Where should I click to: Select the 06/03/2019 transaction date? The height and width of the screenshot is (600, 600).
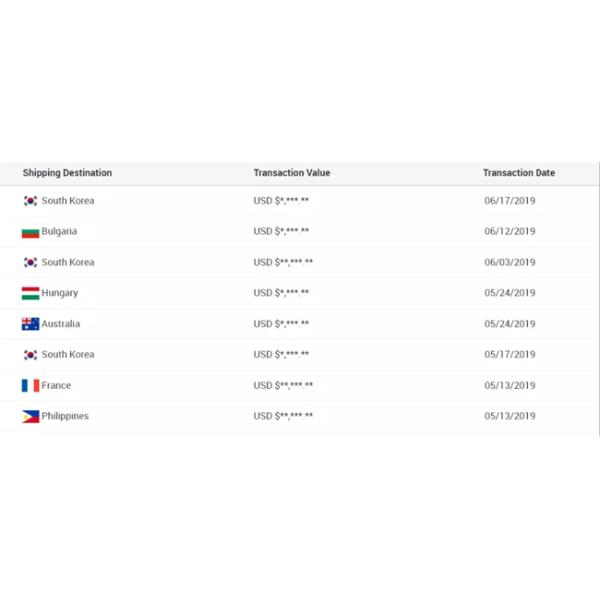(x=510, y=262)
